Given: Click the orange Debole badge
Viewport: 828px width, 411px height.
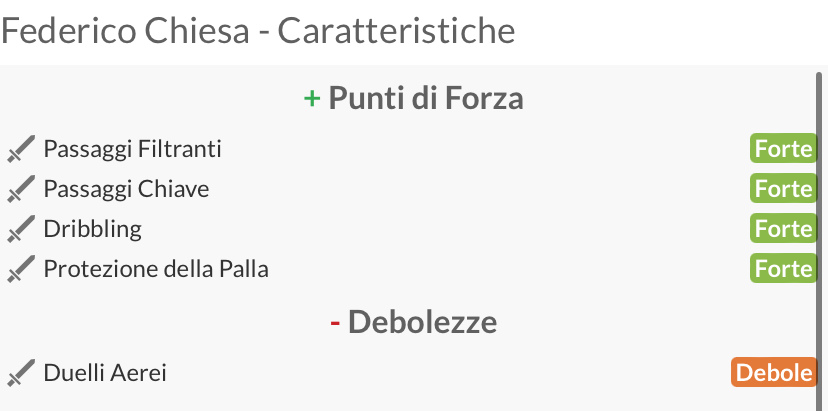Looking at the screenshot, I should [x=774, y=372].
